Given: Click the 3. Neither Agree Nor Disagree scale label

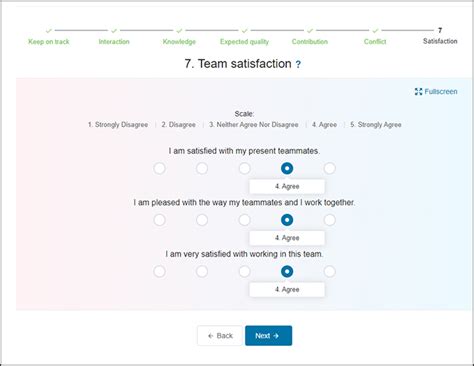Looking at the screenshot, I should 254,125.
